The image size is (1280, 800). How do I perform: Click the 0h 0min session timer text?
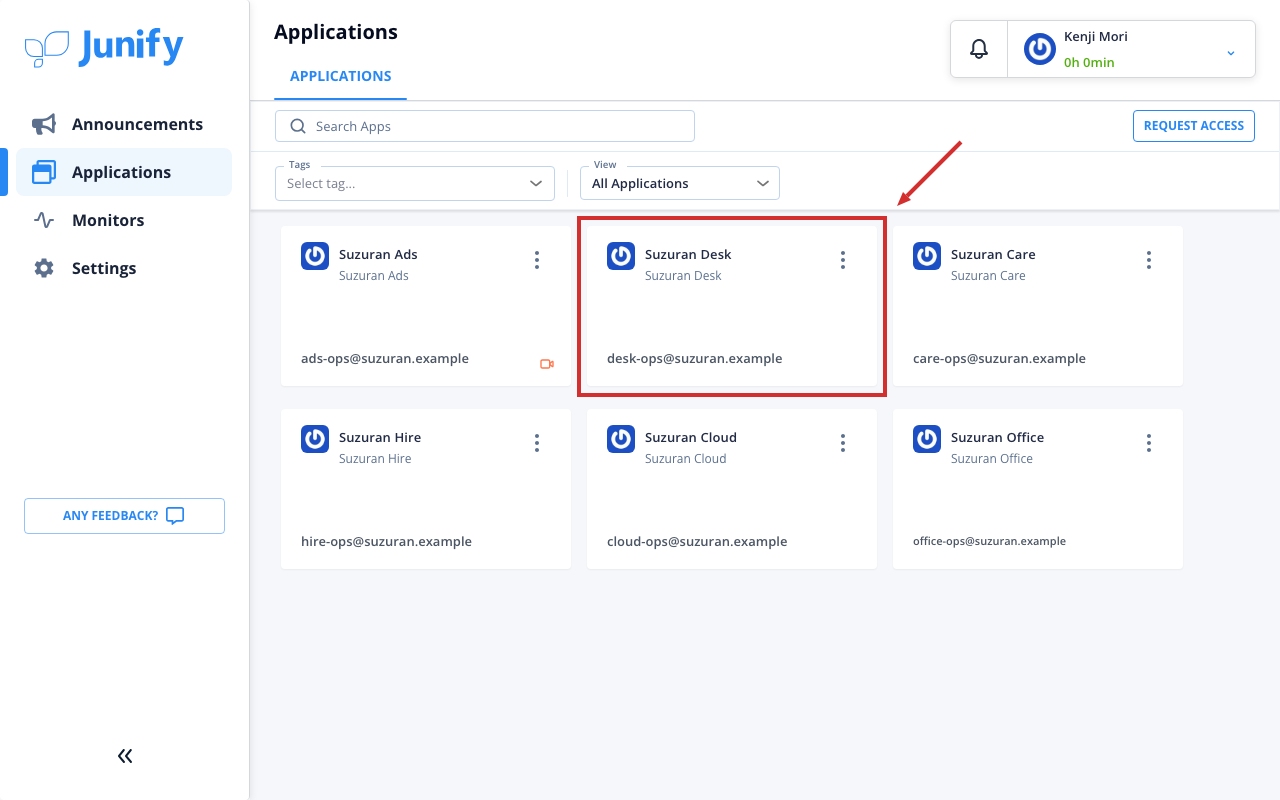(x=1089, y=62)
